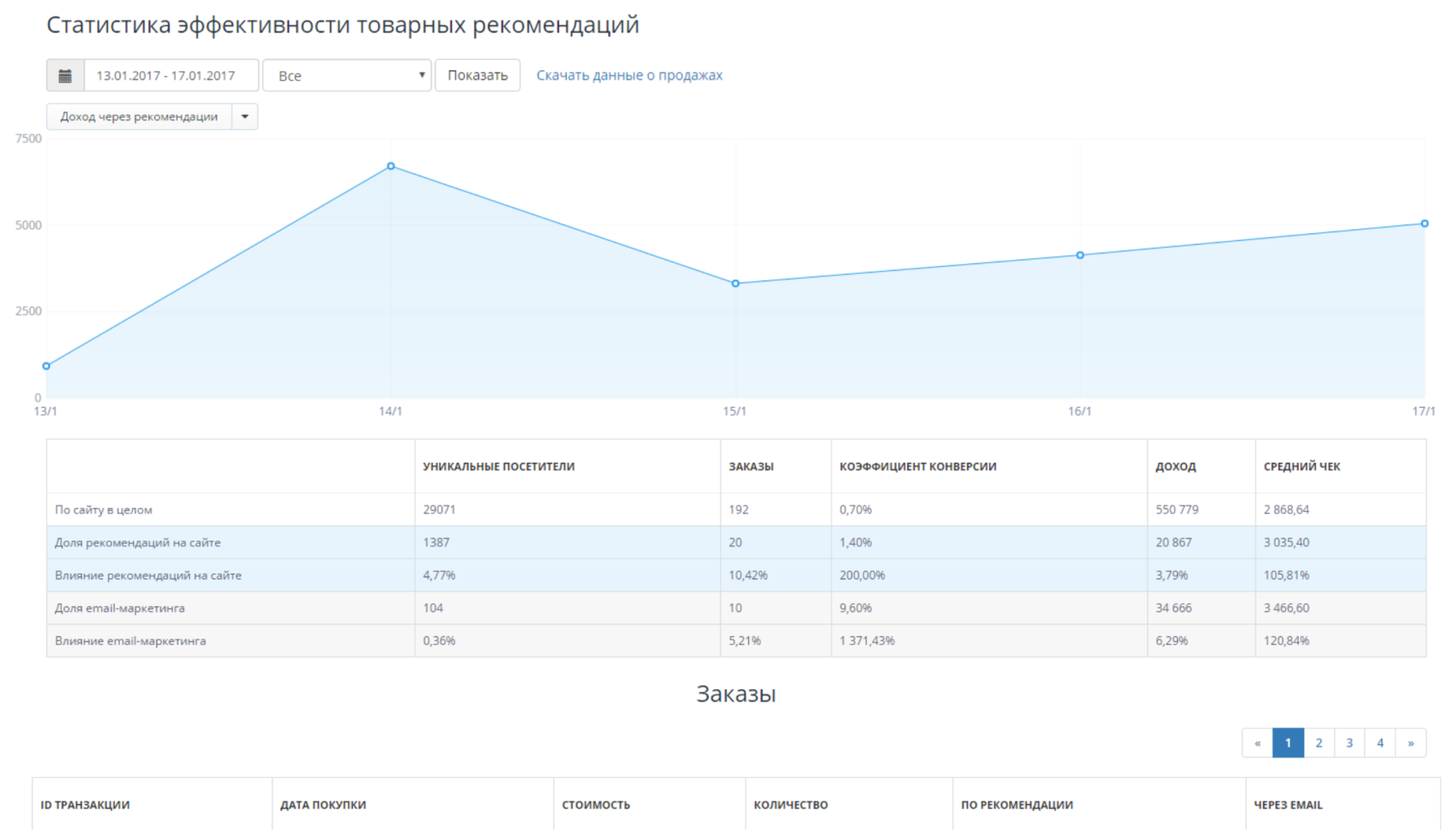Select the chart data point at 13/1
This screenshot has height=830, width=1456.
click(x=46, y=366)
